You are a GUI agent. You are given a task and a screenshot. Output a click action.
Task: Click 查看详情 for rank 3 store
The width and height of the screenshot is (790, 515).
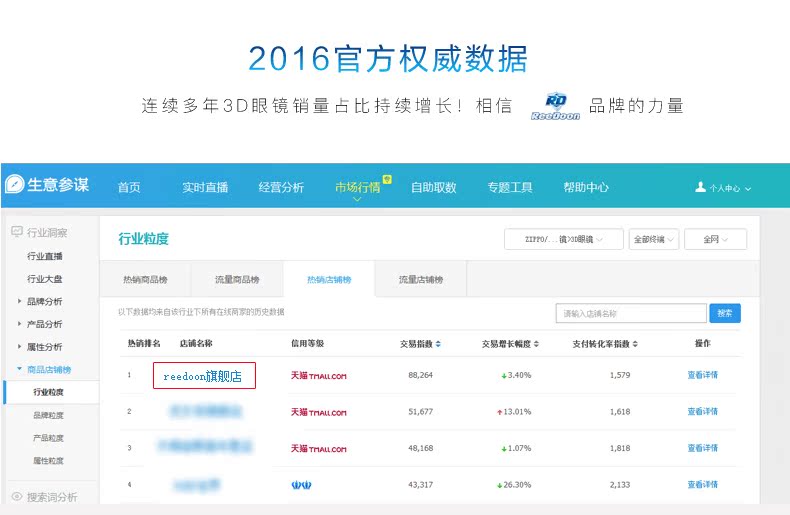(x=702, y=448)
